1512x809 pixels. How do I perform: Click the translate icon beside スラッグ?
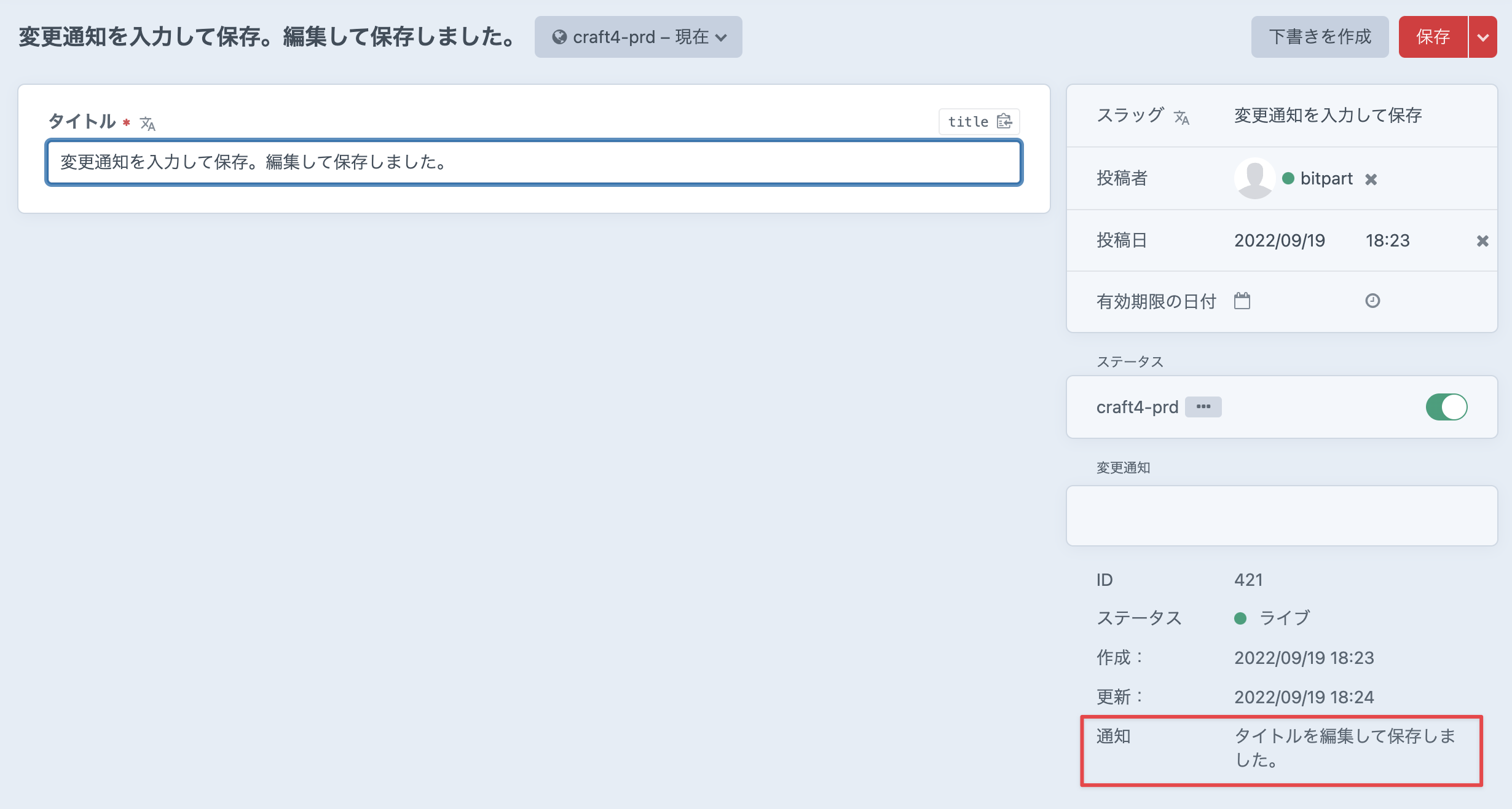tap(1183, 117)
